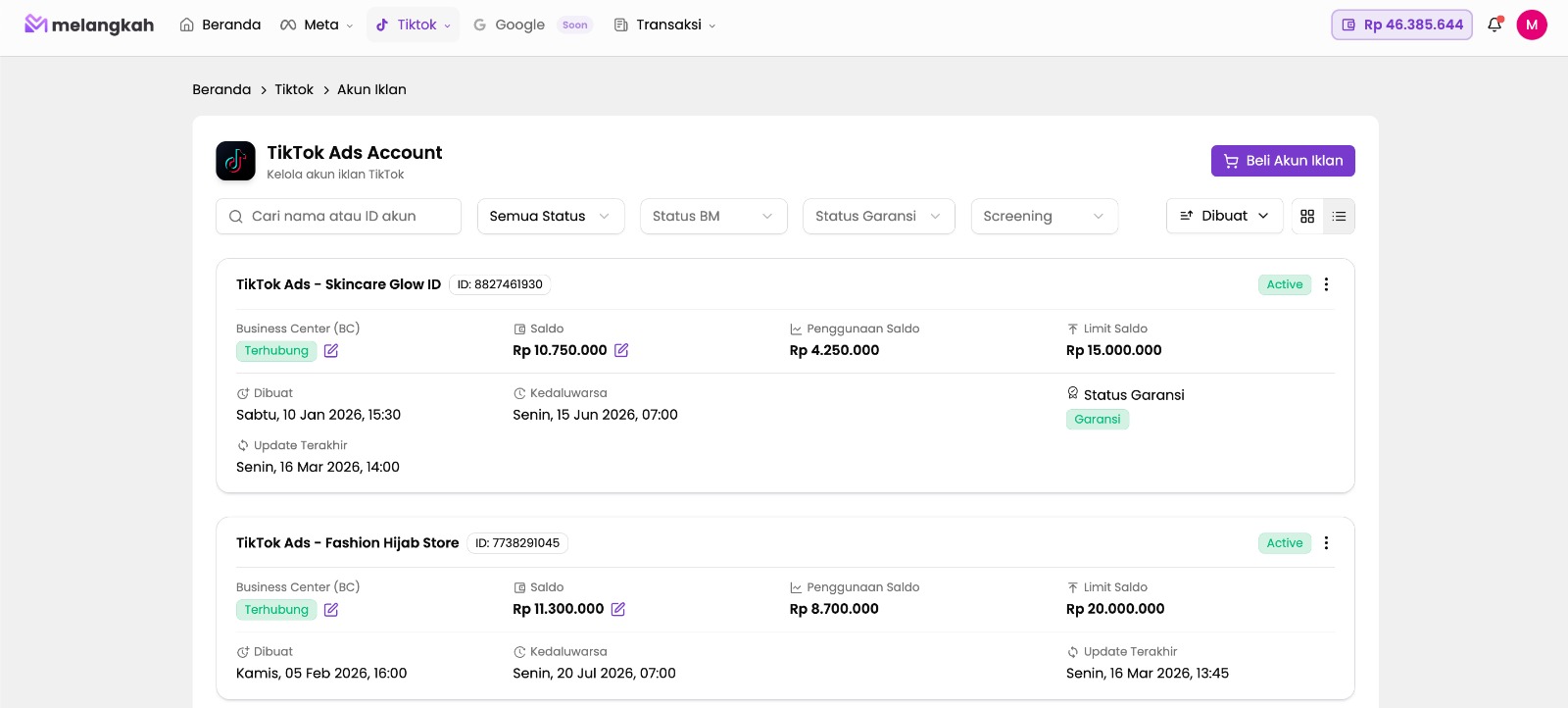The height and width of the screenshot is (708, 1568).
Task: Click the date Kamis, 05 Feb 2026, 16:00
Action: (321, 674)
